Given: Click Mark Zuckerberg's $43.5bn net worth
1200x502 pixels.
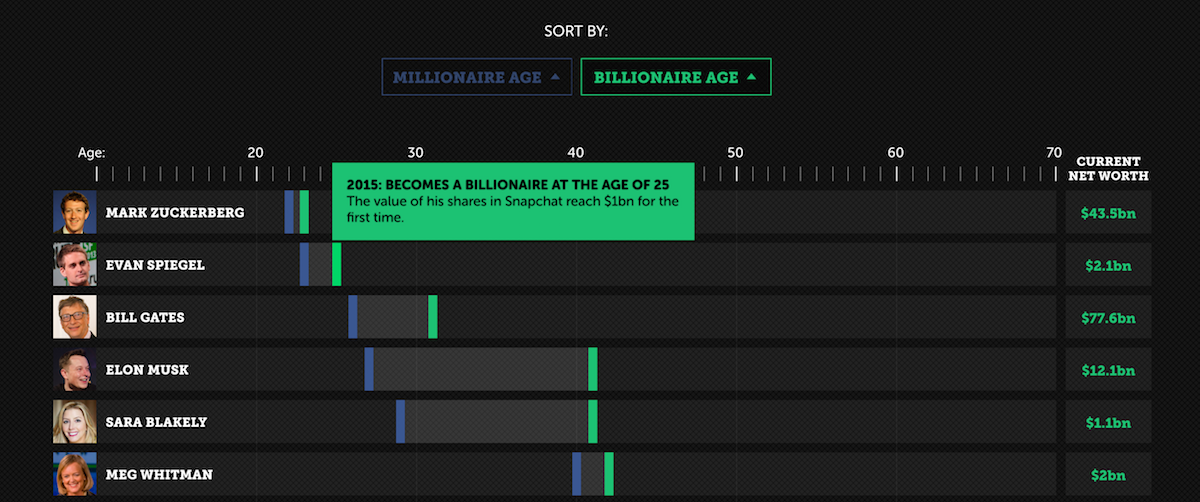Looking at the screenshot, I should point(1108,213).
